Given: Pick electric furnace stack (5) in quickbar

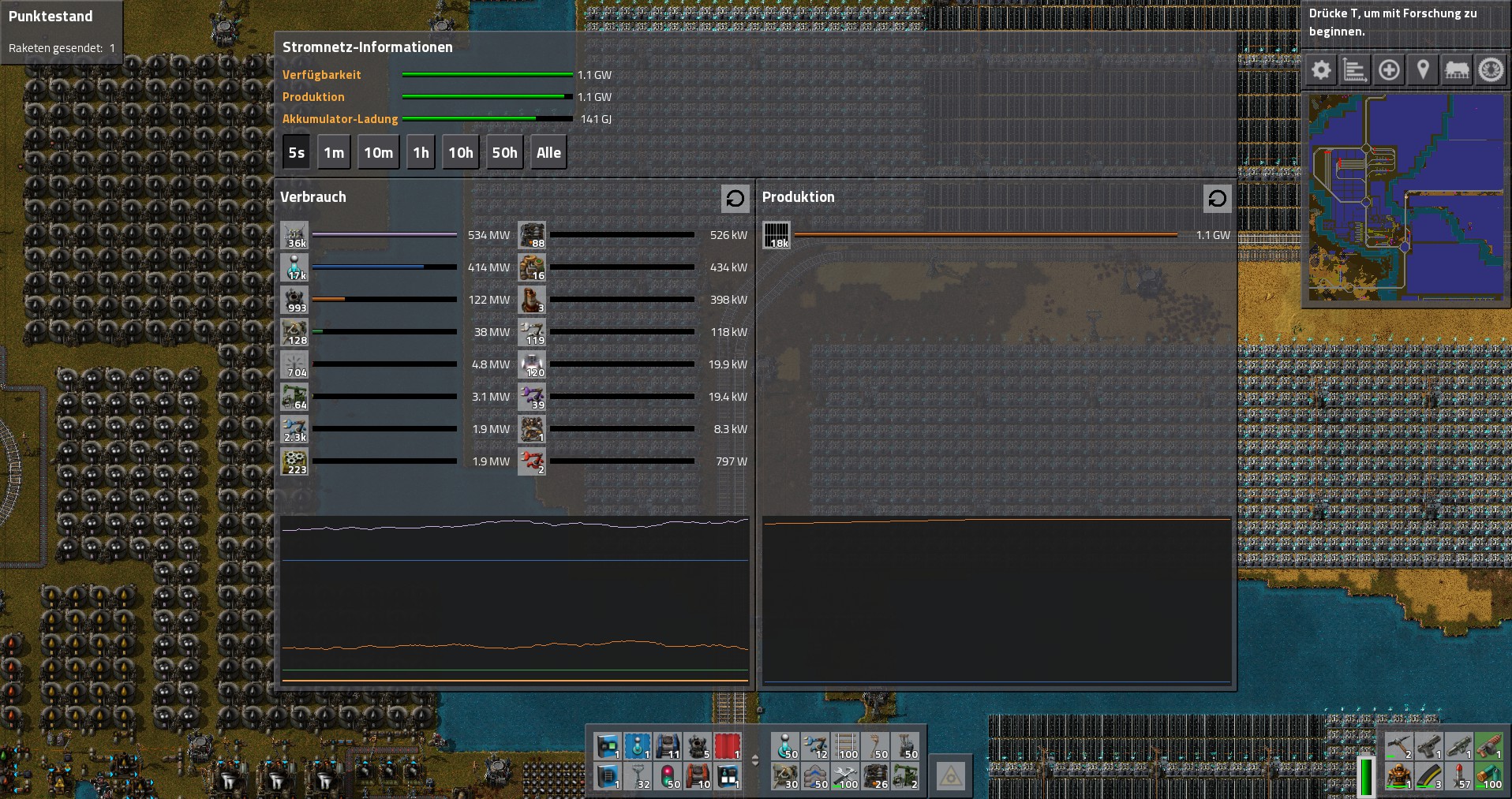Looking at the screenshot, I should 698,746.
